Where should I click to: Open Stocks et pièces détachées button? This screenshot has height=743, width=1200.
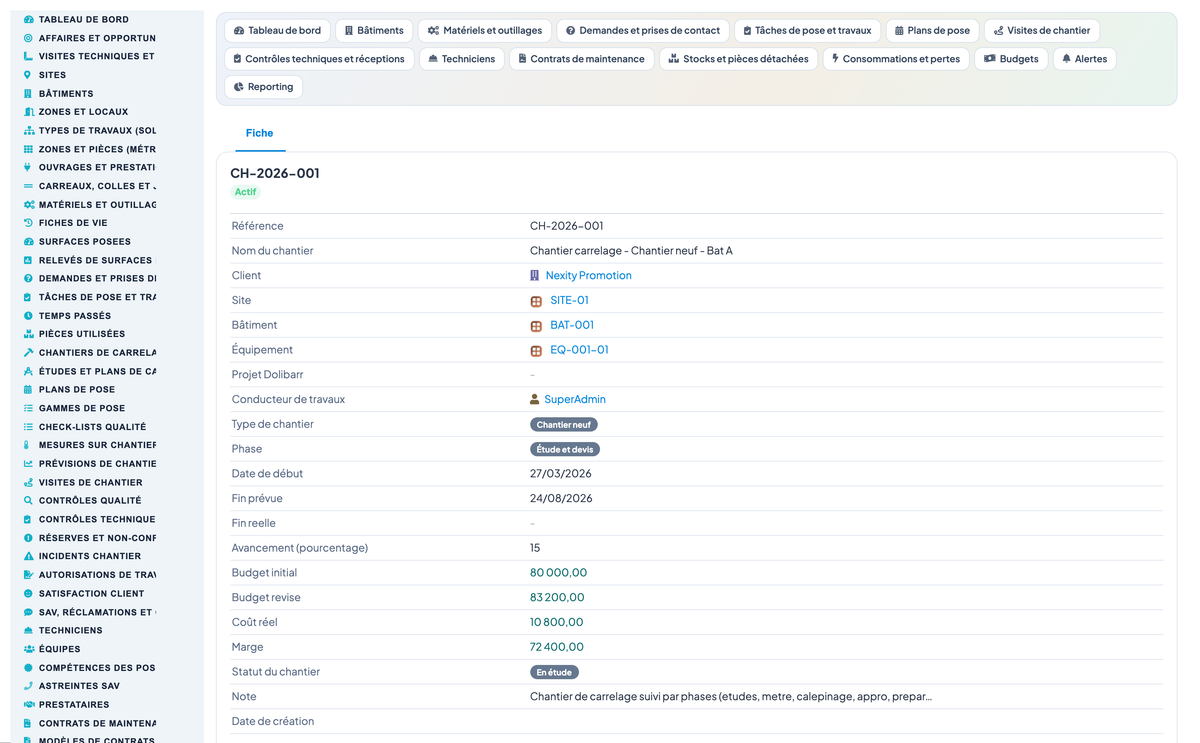739,59
